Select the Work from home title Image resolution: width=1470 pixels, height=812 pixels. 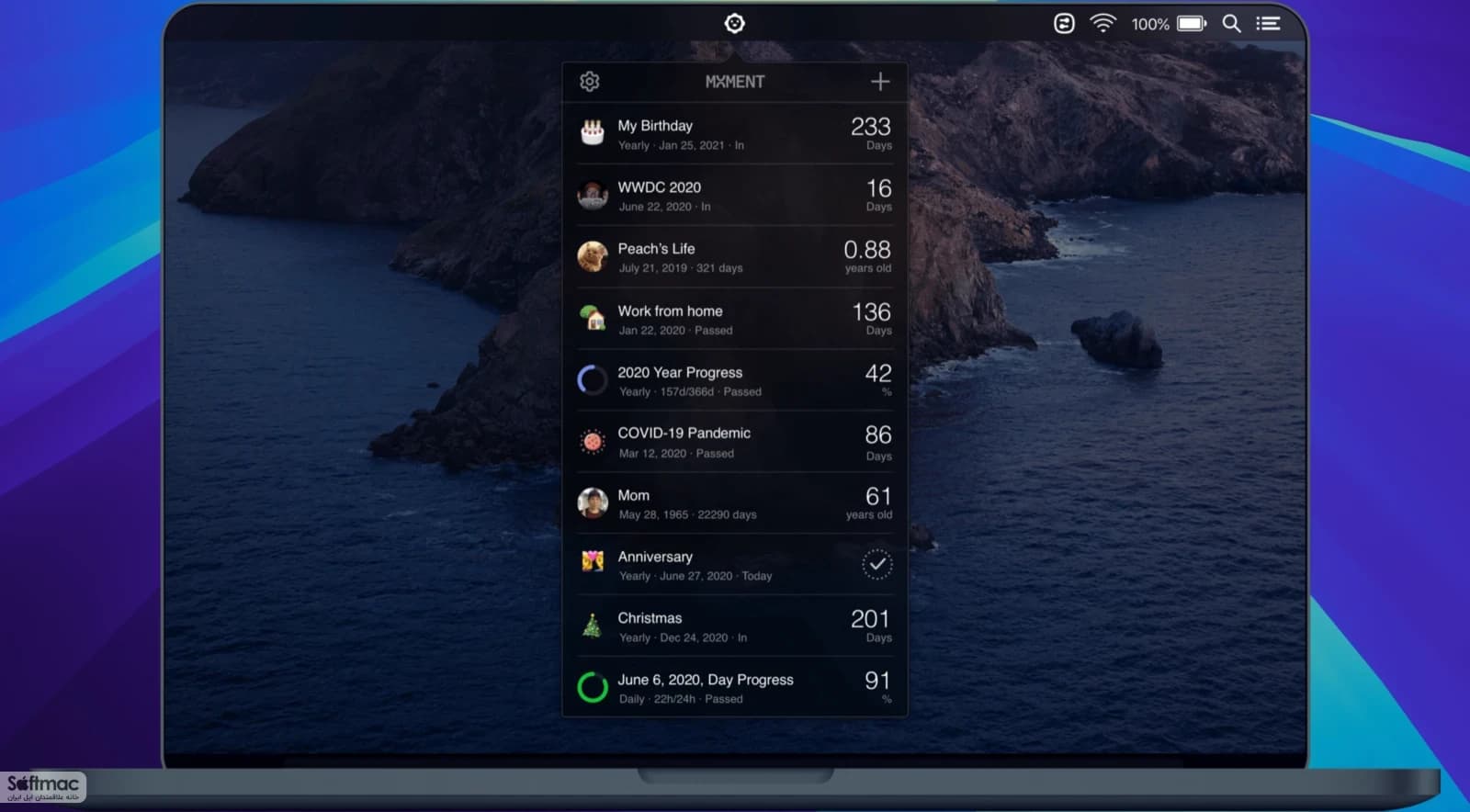coord(670,311)
